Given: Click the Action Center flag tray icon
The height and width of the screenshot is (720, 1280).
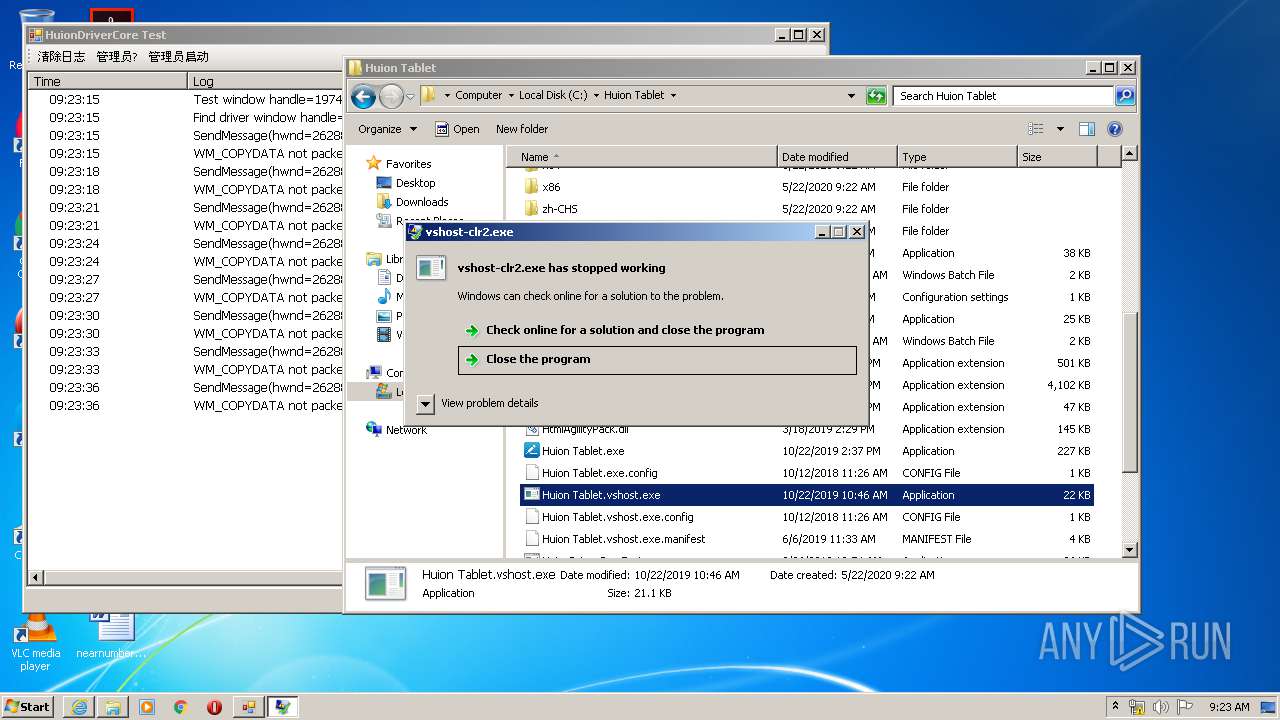Looking at the screenshot, I should [1183, 707].
